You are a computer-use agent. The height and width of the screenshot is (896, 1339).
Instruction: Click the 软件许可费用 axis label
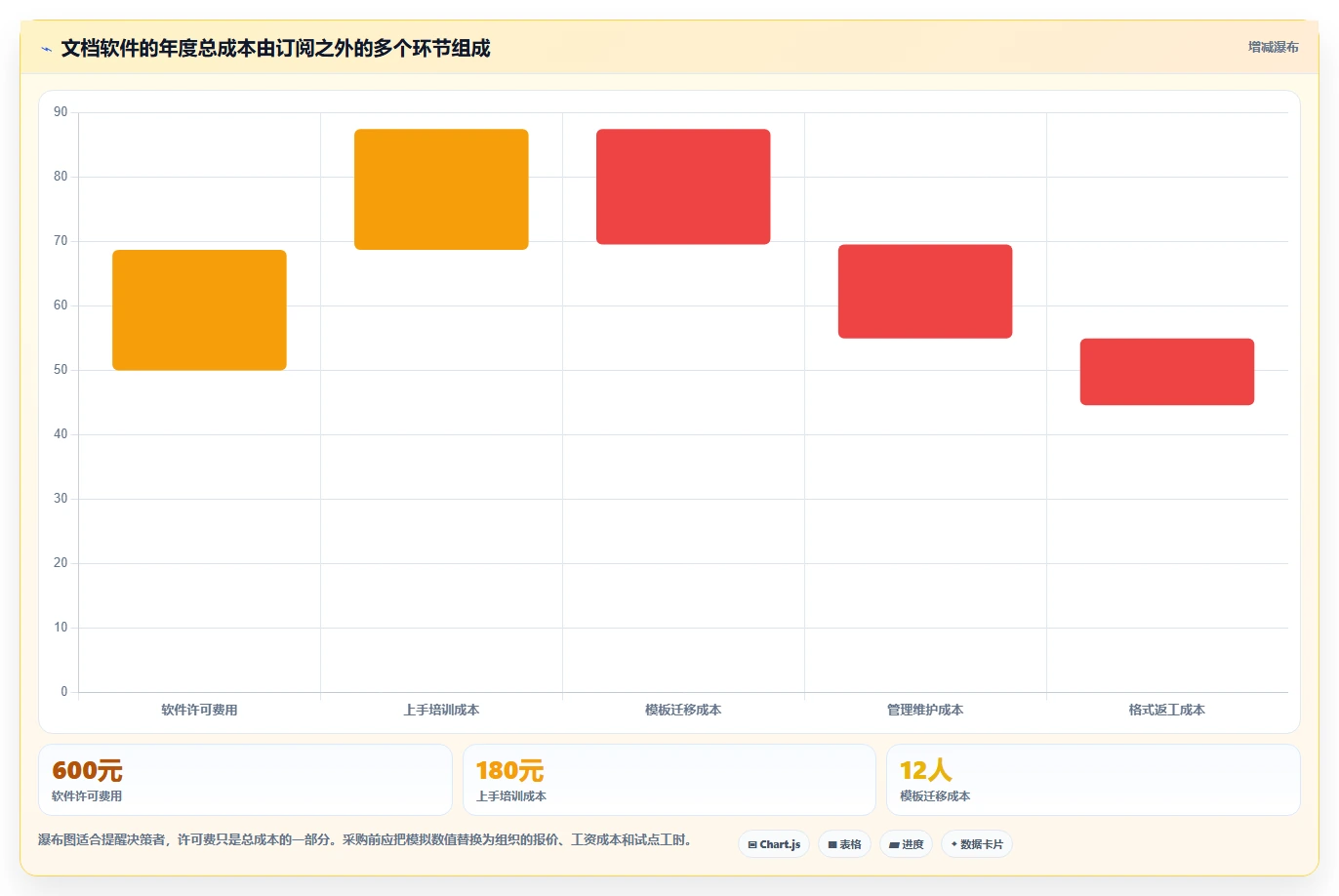(x=199, y=711)
